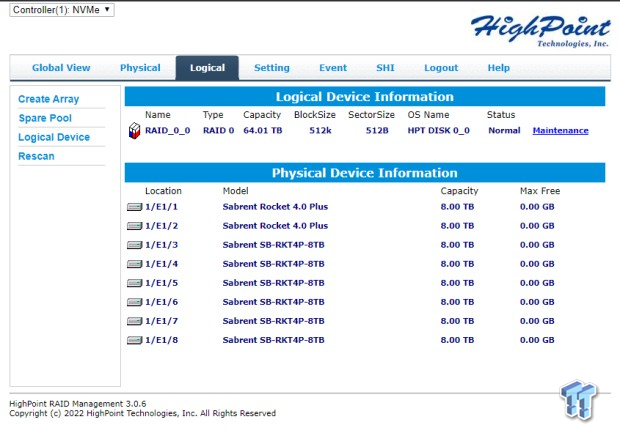Click the disk icon for 1/E1/5
Viewport: 620px width, 444px height.
tap(134, 283)
